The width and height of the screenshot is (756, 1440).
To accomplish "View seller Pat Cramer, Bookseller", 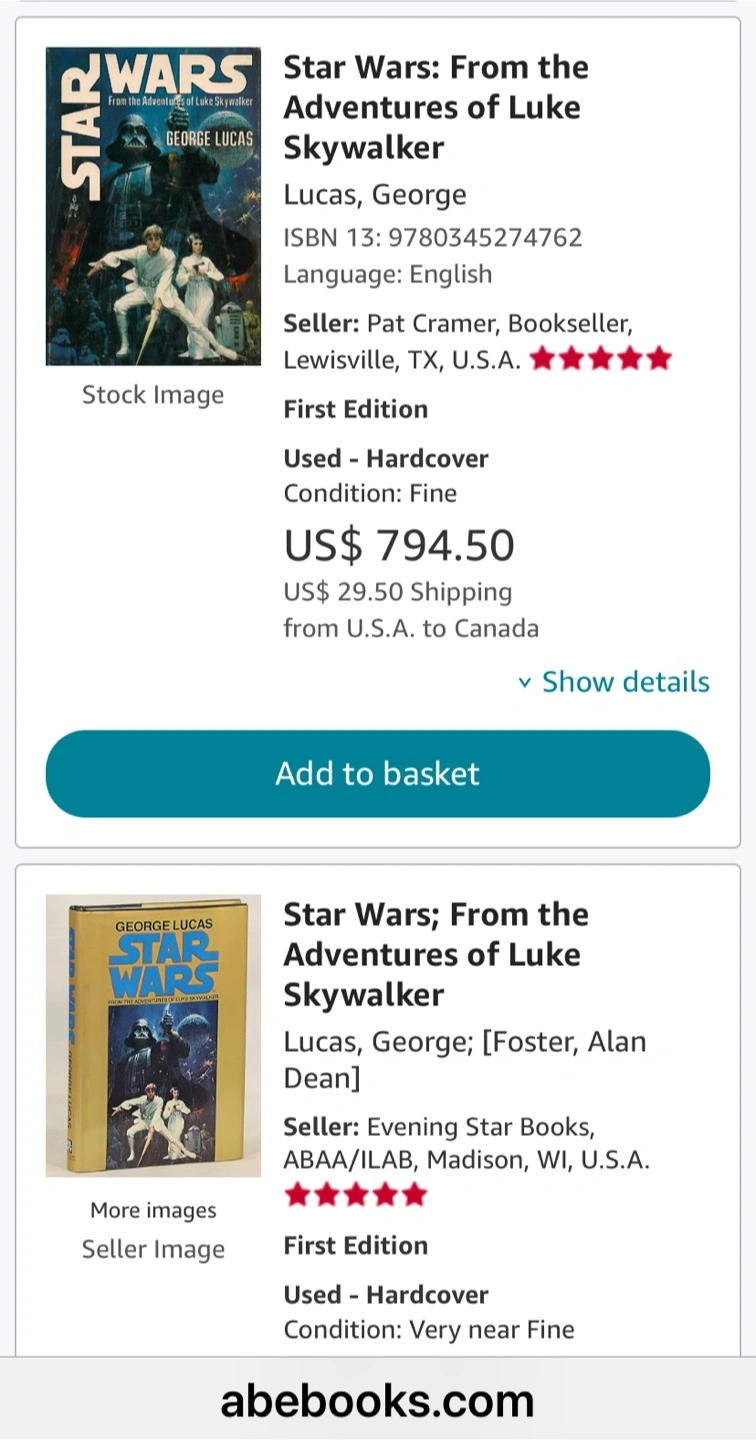I will coord(498,324).
